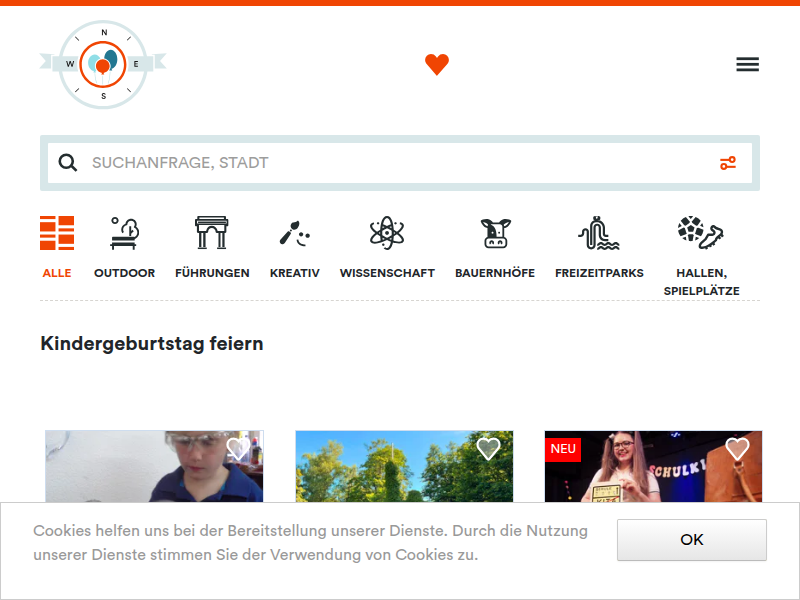Choose the Führungen arch icon
The image size is (800, 600).
click(x=212, y=233)
